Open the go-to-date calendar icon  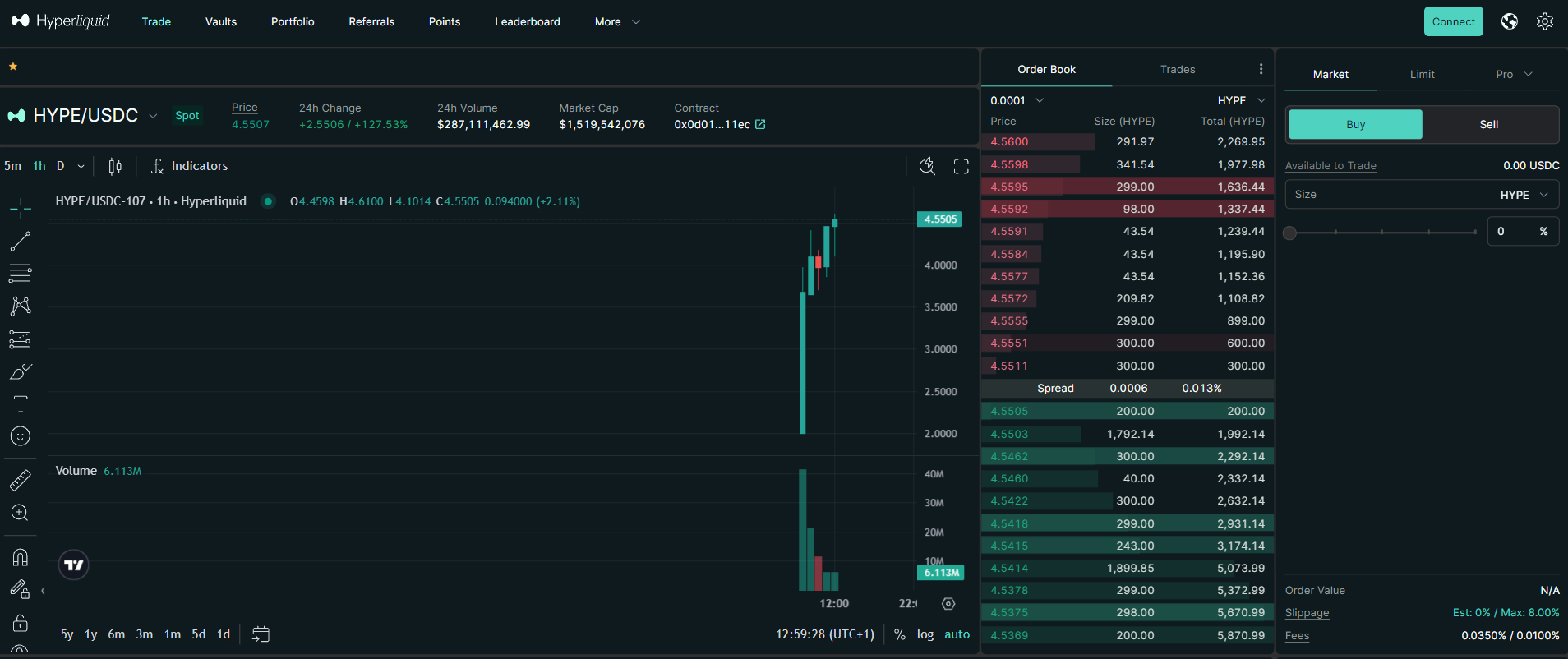(261, 634)
